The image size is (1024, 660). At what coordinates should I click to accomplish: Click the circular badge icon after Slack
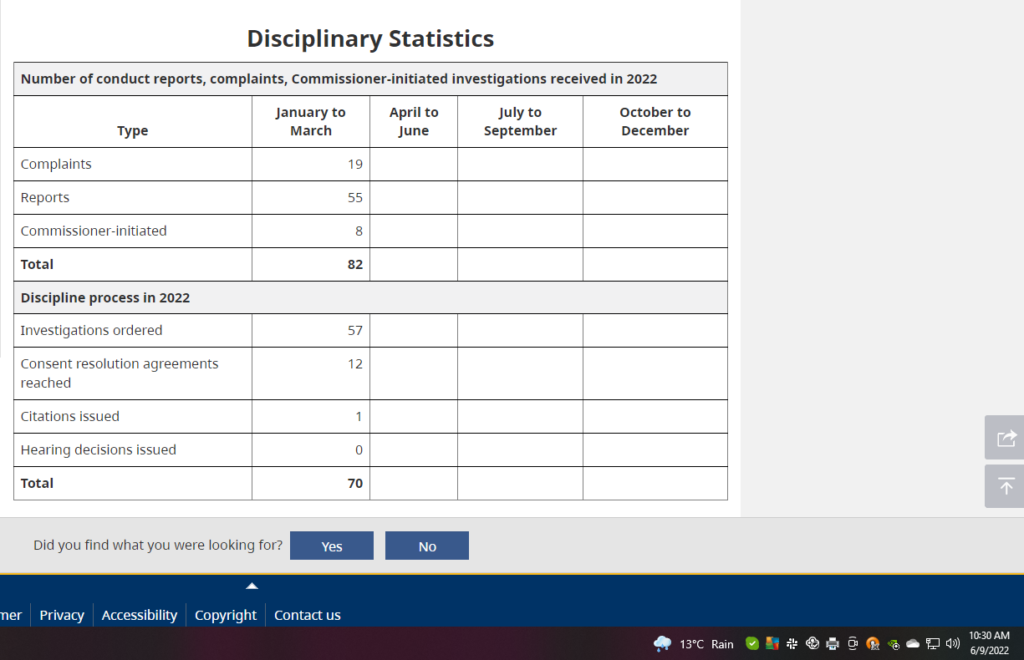(x=812, y=644)
